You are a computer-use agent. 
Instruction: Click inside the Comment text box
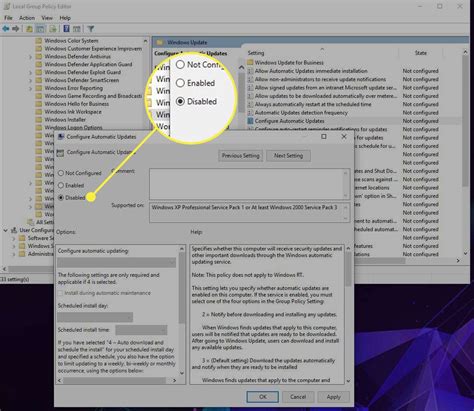[x=249, y=184]
